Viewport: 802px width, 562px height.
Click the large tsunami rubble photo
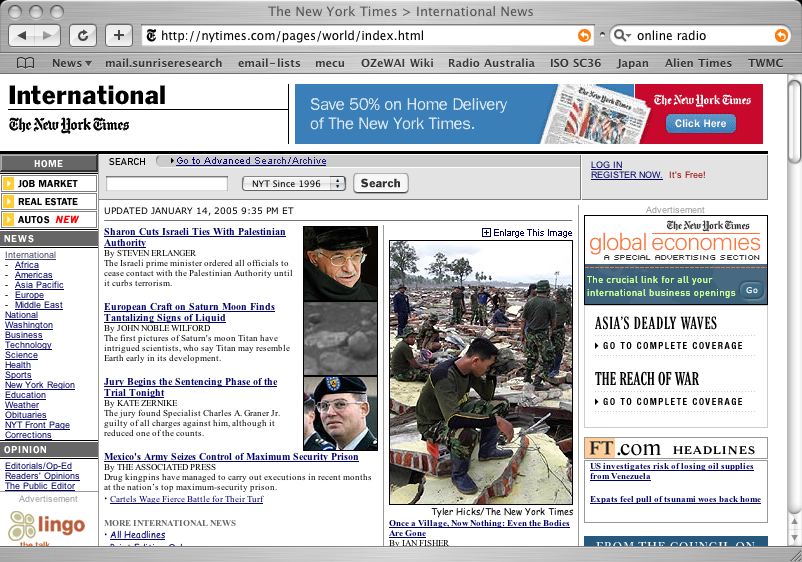pyautogui.click(x=481, y=372)
